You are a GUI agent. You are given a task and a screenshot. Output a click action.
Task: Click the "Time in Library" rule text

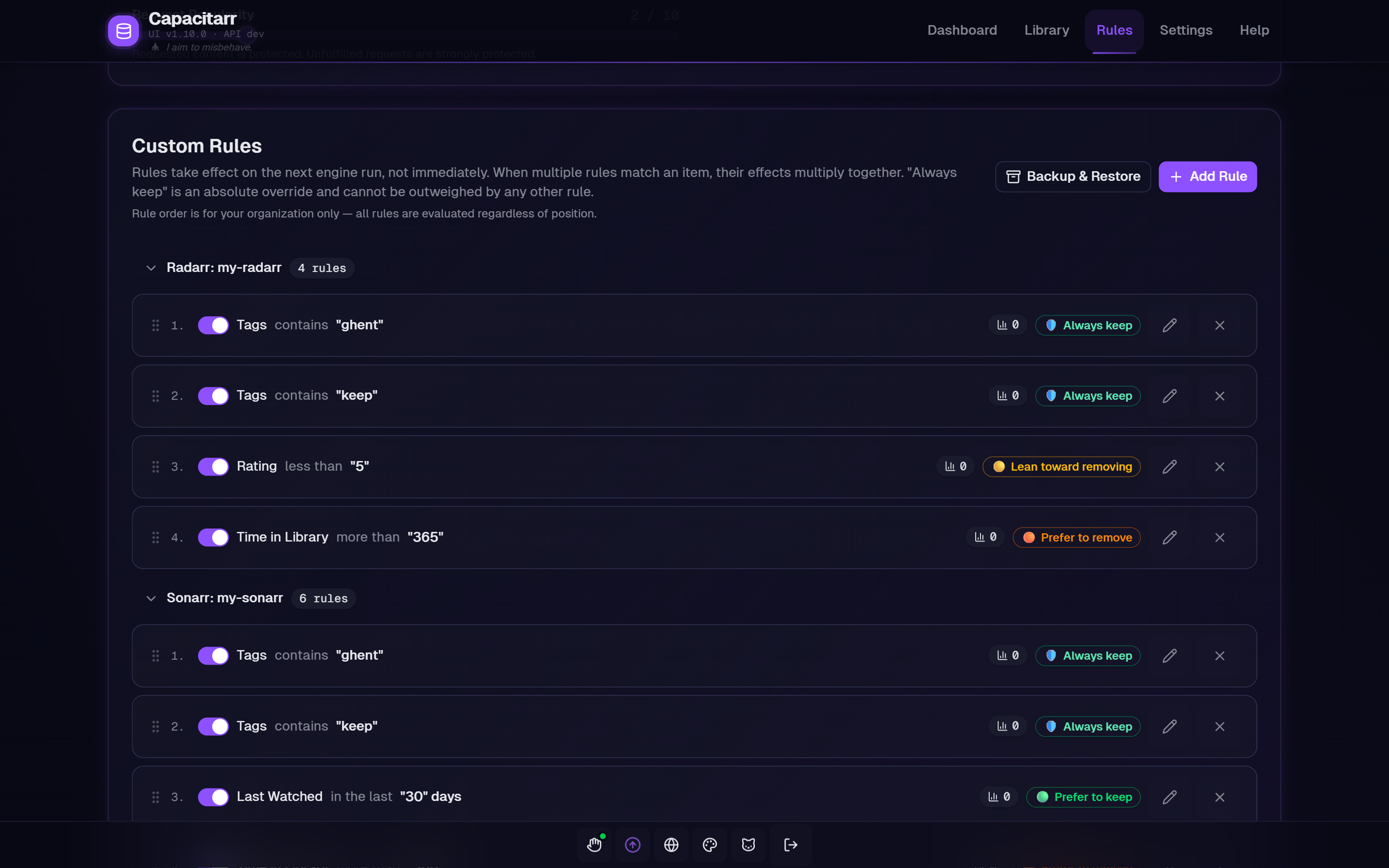pyautogui.click(x=283, y=537)
